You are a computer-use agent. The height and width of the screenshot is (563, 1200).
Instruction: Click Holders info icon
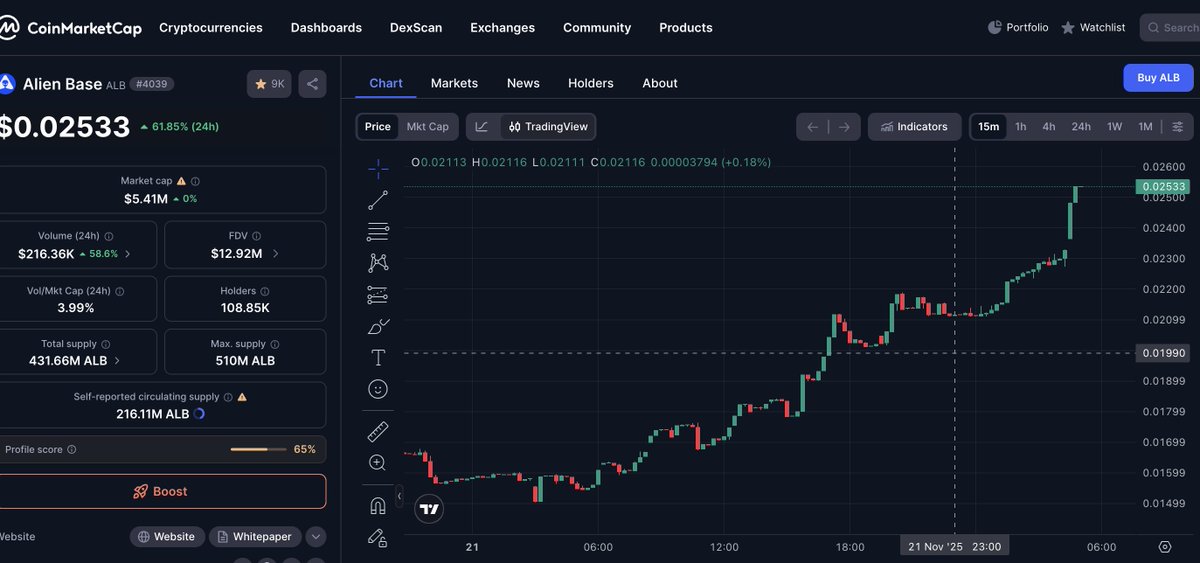tap(265, 291)
